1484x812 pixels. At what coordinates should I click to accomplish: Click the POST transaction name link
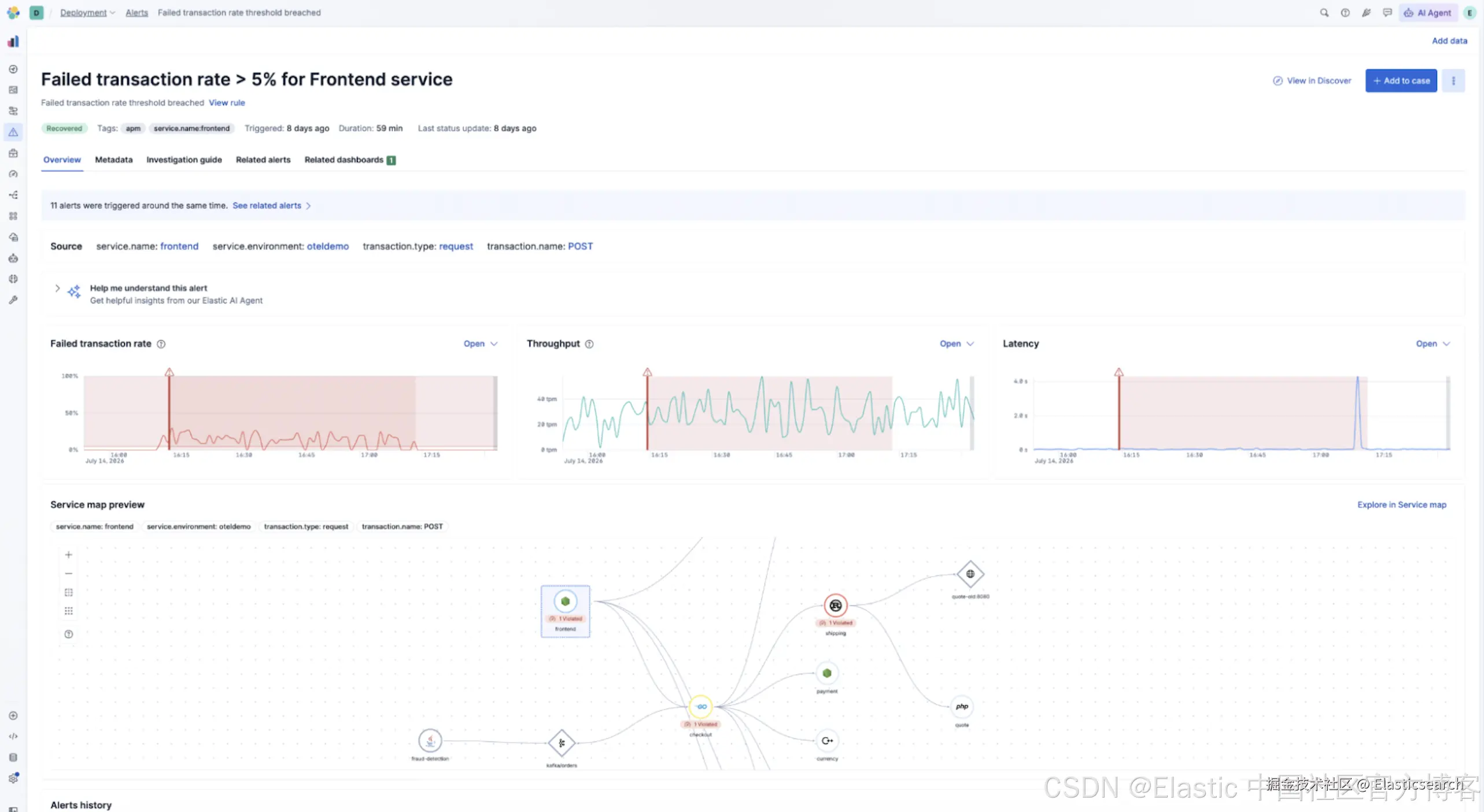[580, 246]
